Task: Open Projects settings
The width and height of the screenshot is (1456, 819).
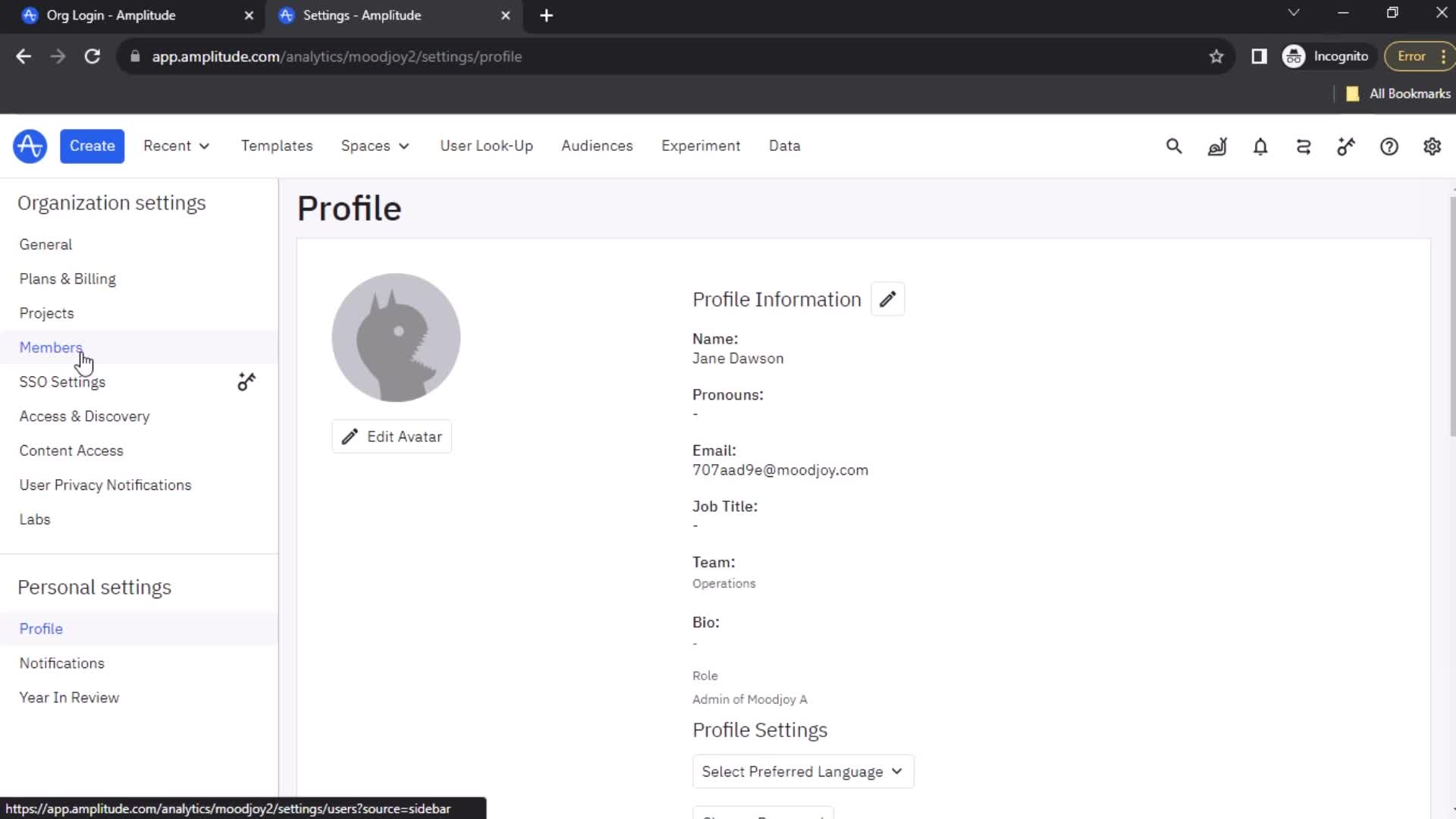Action: (140, 313)
